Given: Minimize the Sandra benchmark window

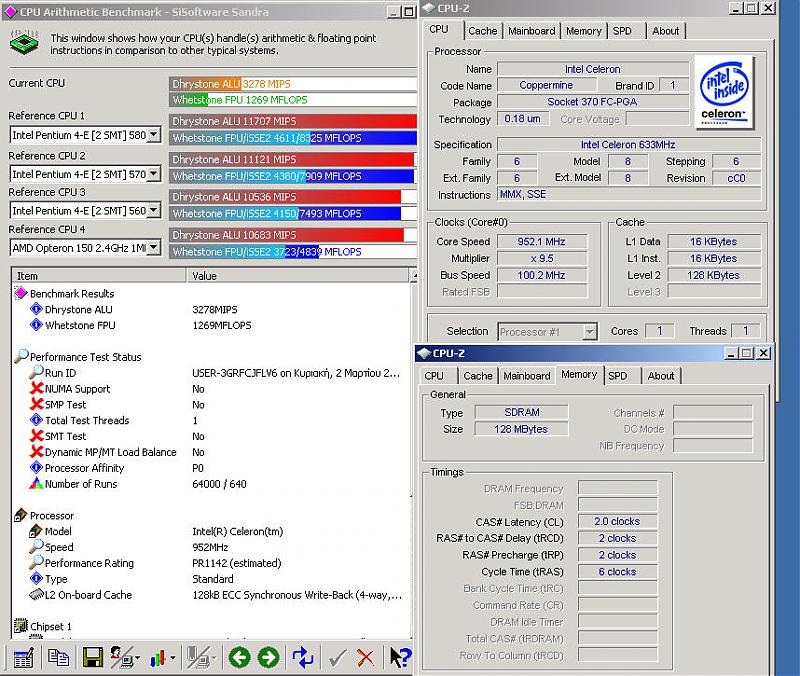Looking at the screenshot, I should [x=393, y=12].
